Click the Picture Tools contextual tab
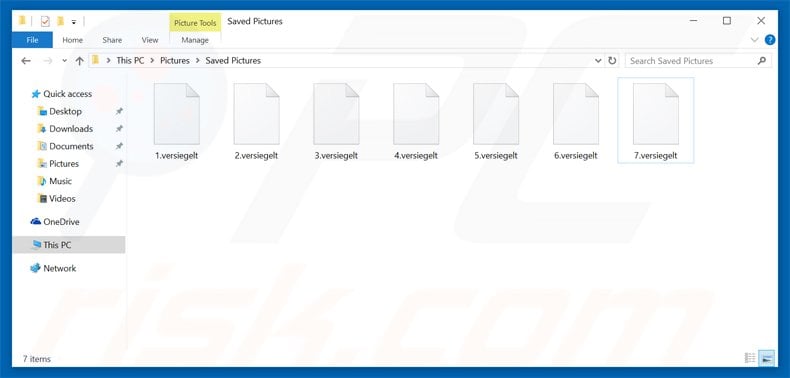Screen dimensions: 790x378 click(195, 23)
